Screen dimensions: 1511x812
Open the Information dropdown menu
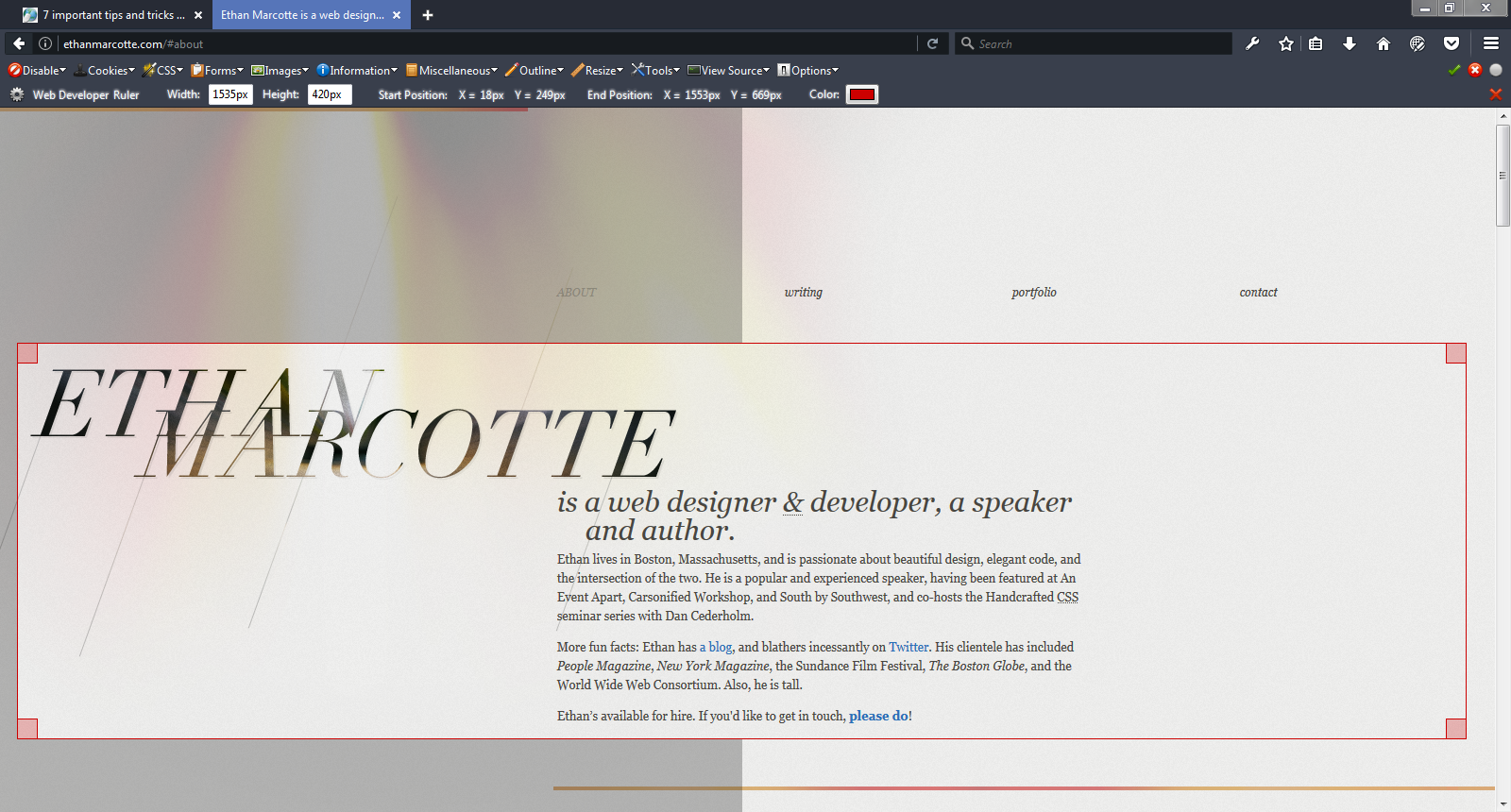[x=357, y=70]
